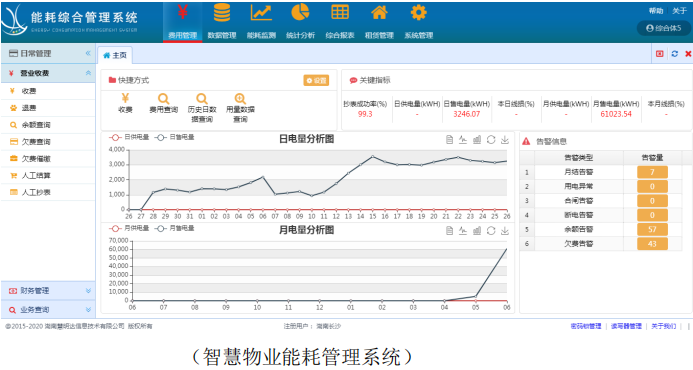Switch to the 主页 tab

pyautogui.click(x=115, y=55)
